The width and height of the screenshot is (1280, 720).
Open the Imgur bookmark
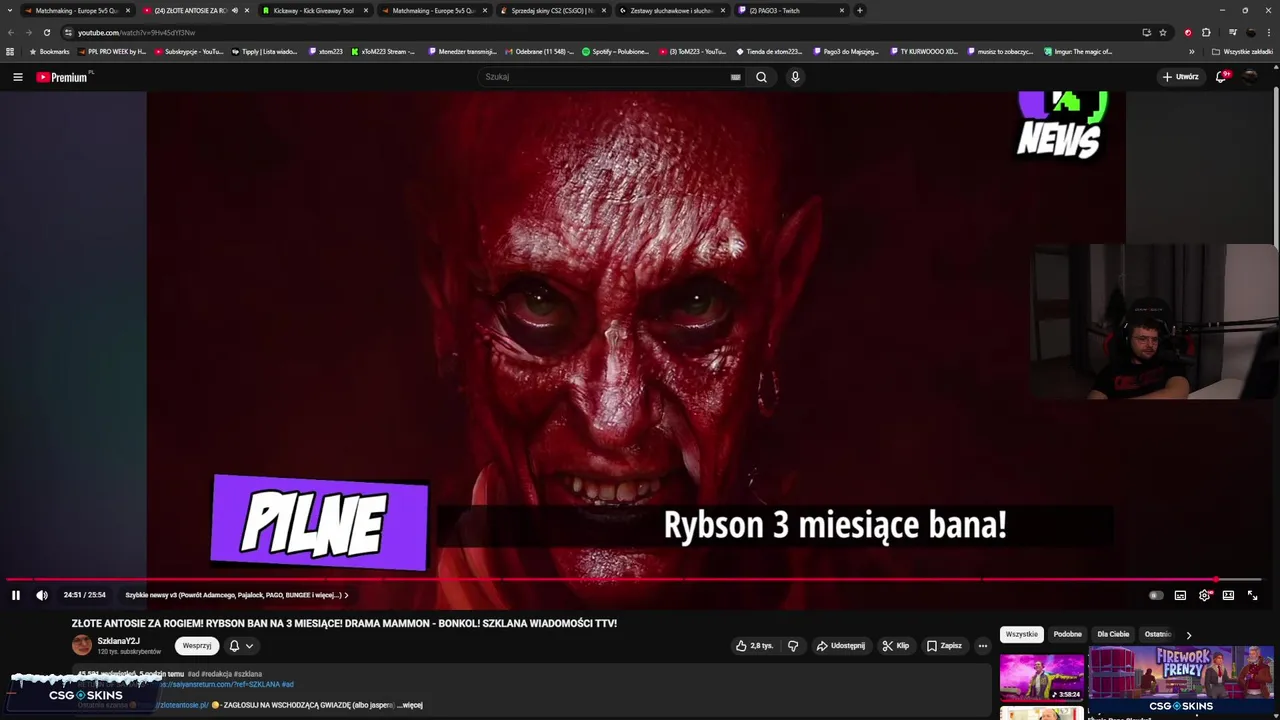pyautogui.click(x=1078, y=51)
